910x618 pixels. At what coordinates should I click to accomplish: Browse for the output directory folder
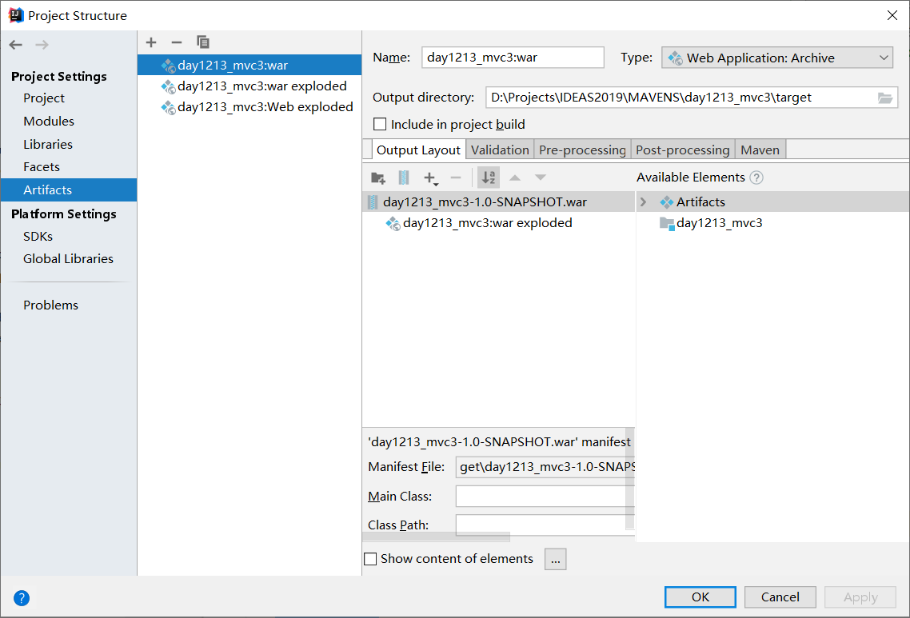885,98
